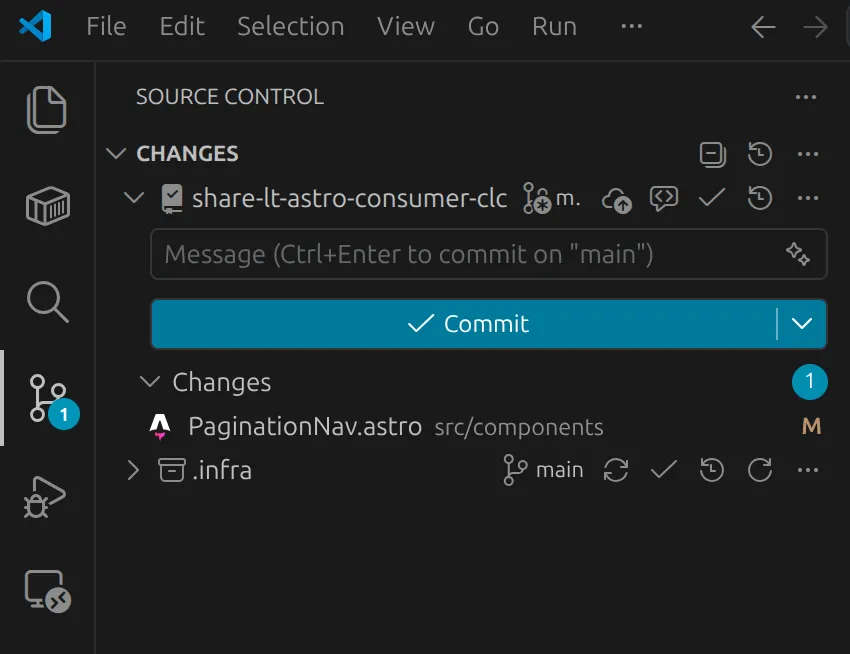
Task: Click main branch label in .infra row
Action: 544,470
